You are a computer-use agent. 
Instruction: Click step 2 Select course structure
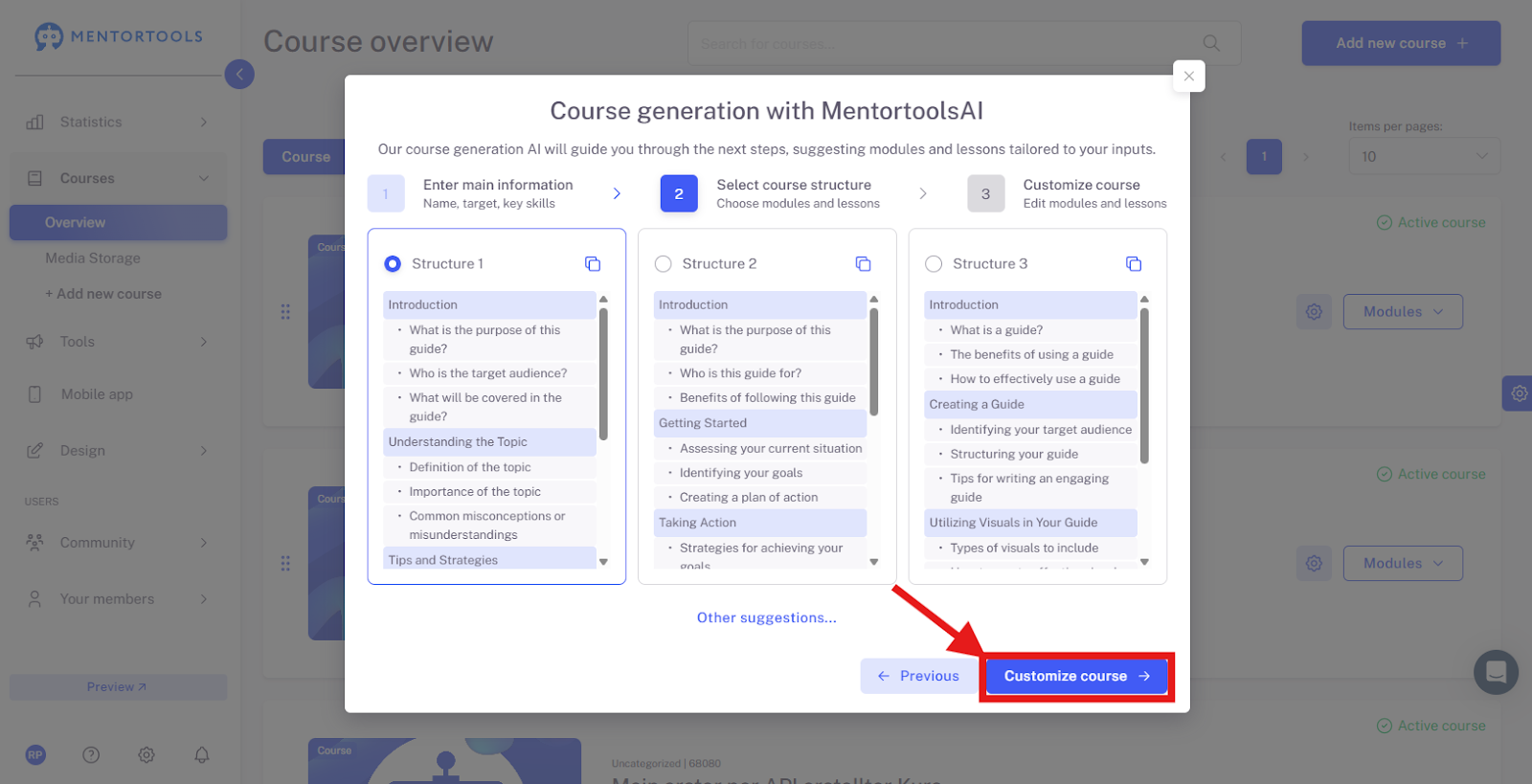(770, 193)
